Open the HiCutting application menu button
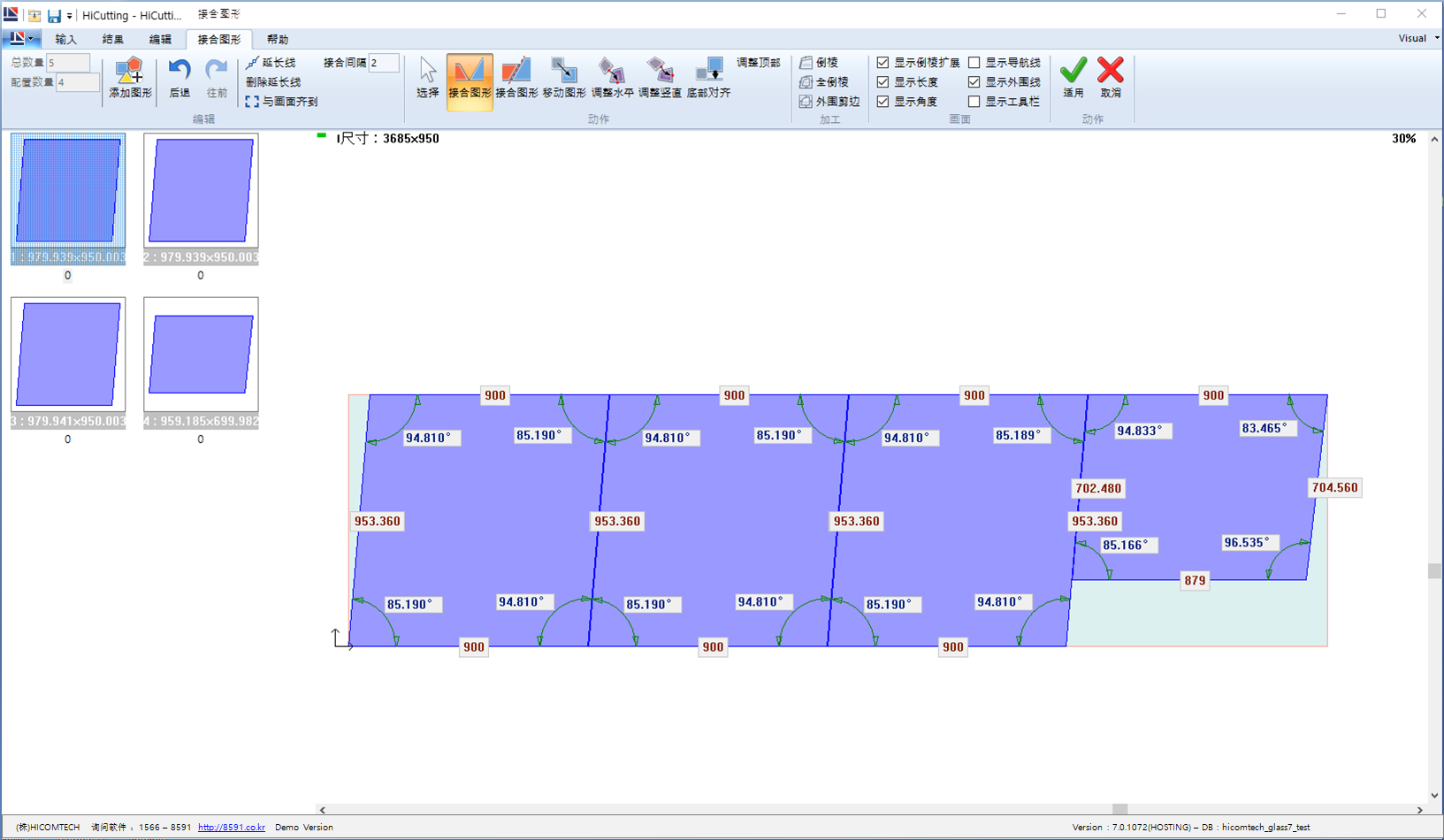The height and width of the screenshot is (840, 1444). 19,39
